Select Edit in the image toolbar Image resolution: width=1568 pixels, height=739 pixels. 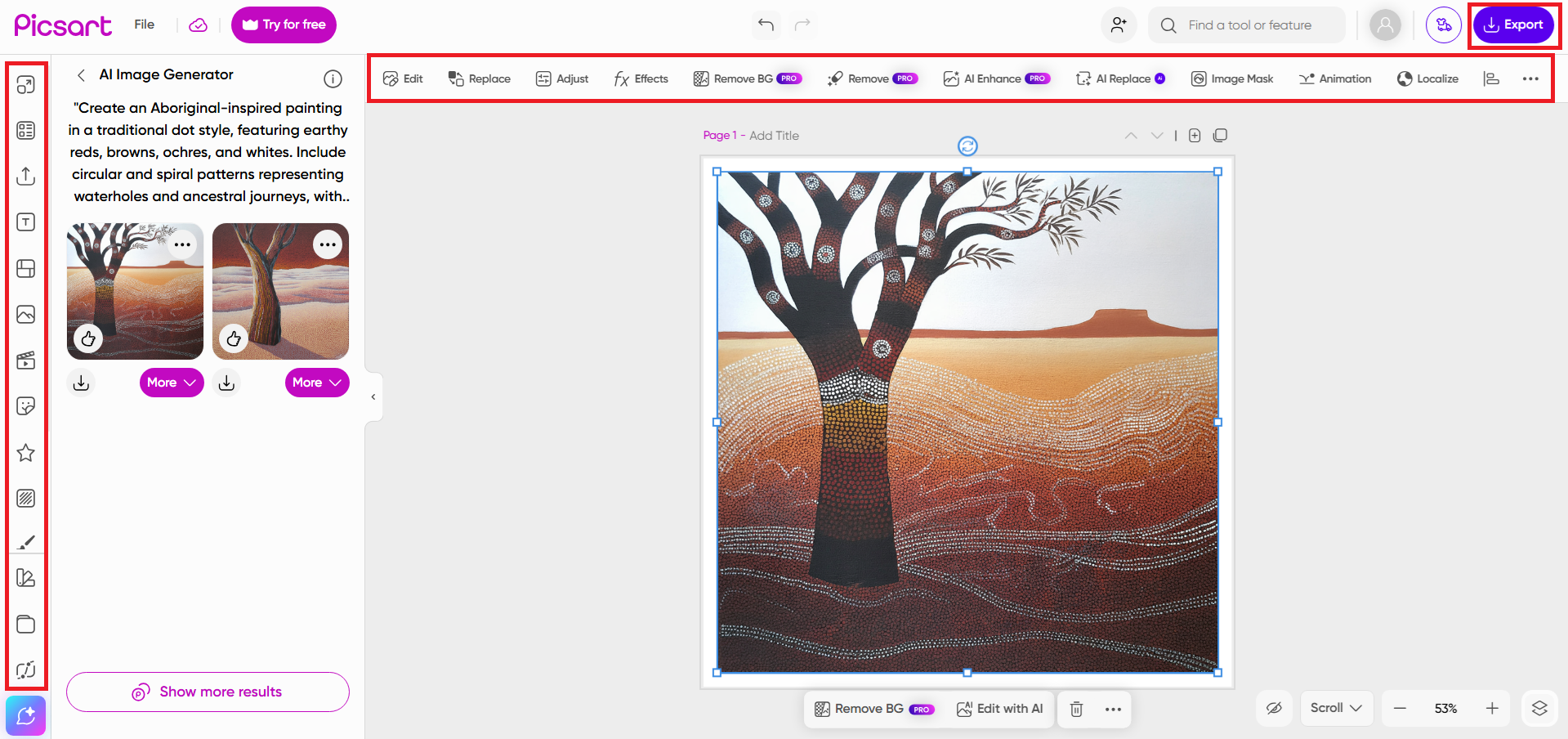point(403,78)
